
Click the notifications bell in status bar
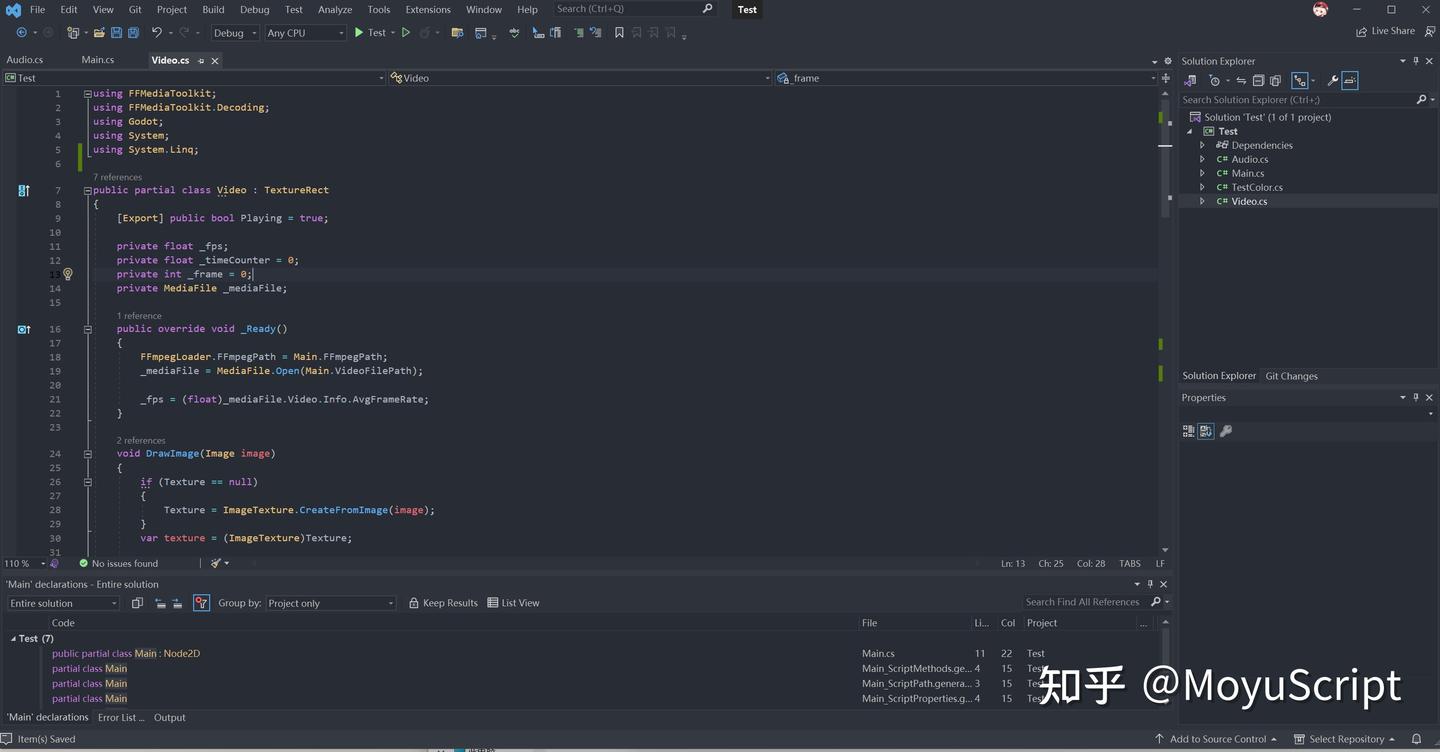click(1416, 739)
